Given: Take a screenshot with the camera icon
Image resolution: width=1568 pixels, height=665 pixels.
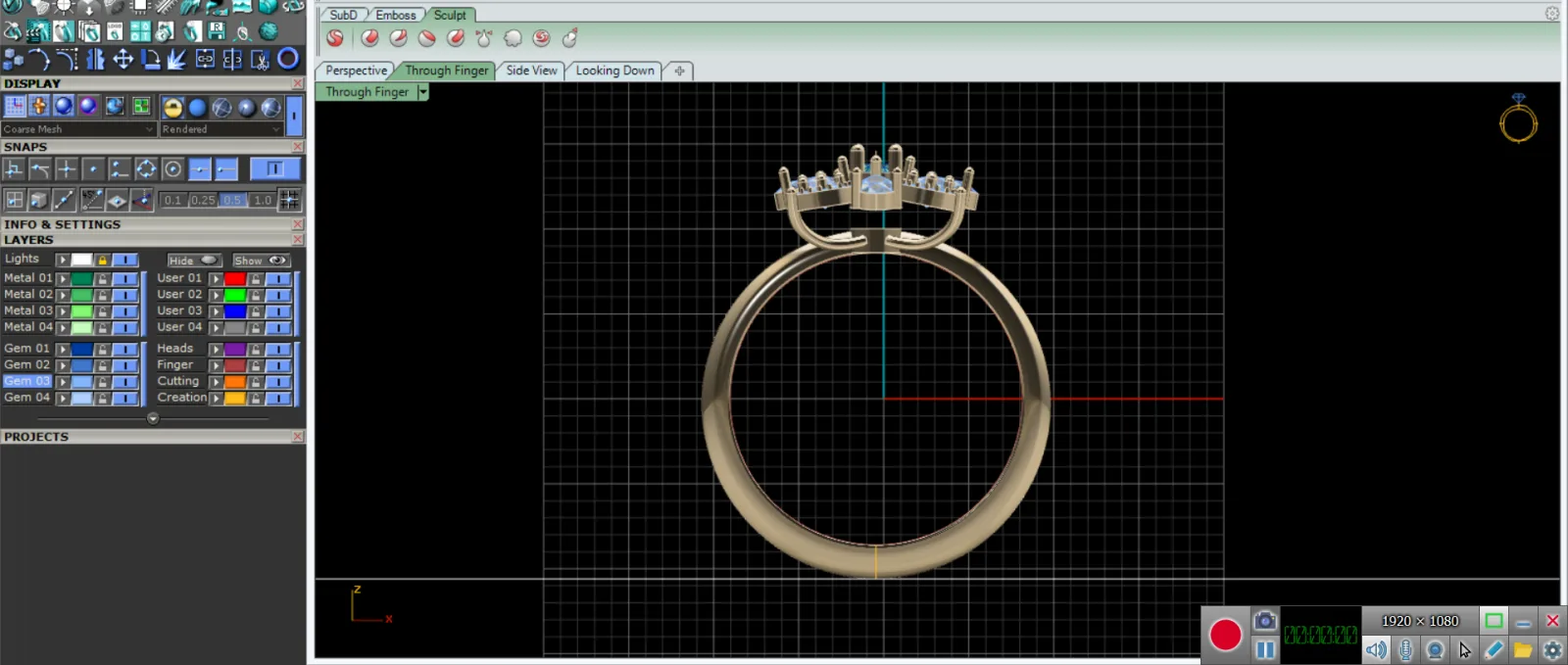Looking at the screenshot, I should point(1265,621).
